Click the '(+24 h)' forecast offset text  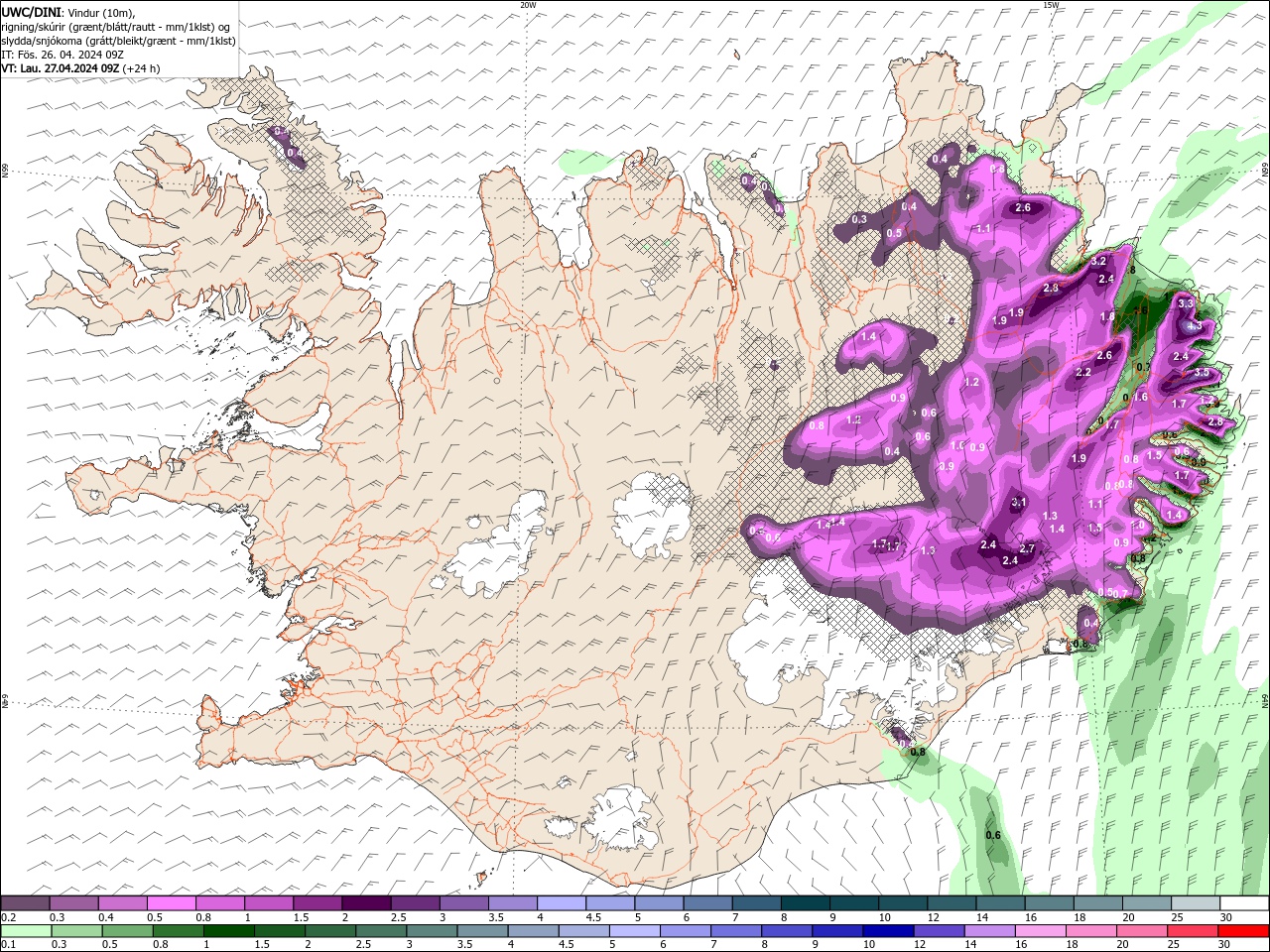[x=142, y=68]
